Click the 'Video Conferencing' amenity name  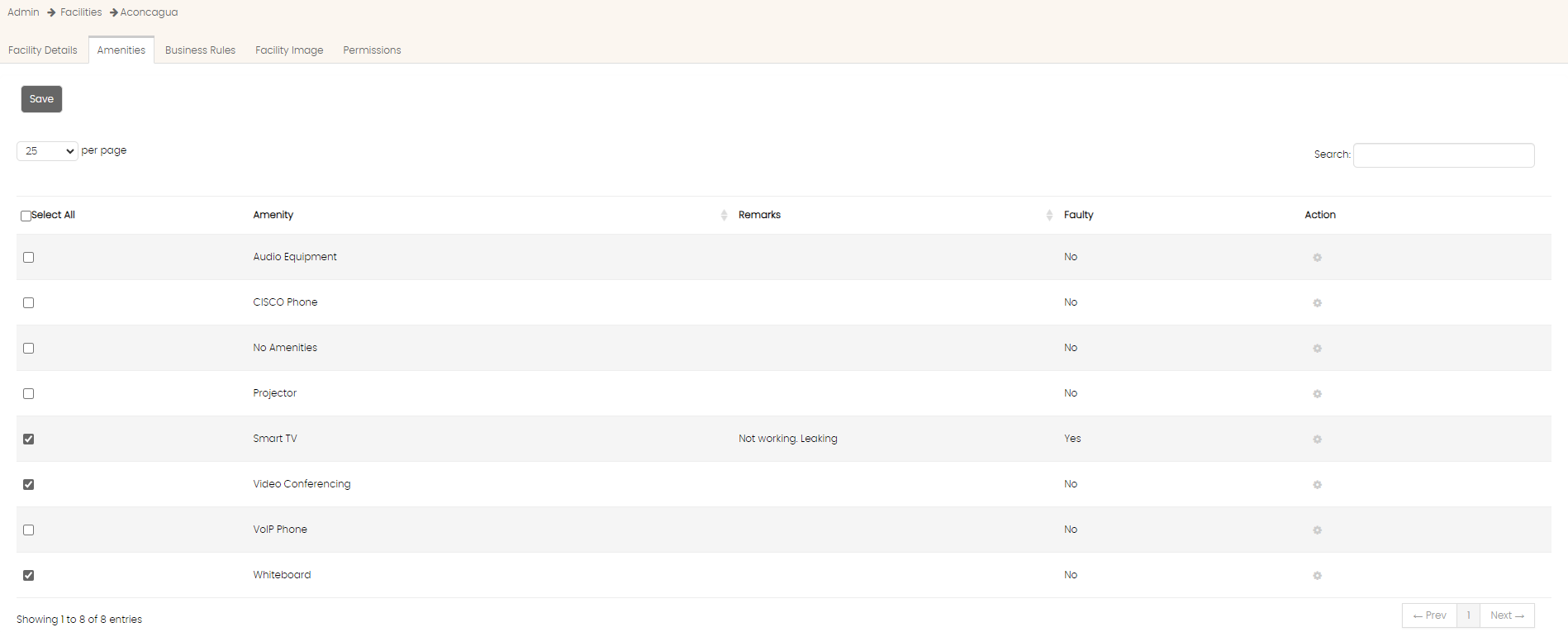(x=302, y=484)
